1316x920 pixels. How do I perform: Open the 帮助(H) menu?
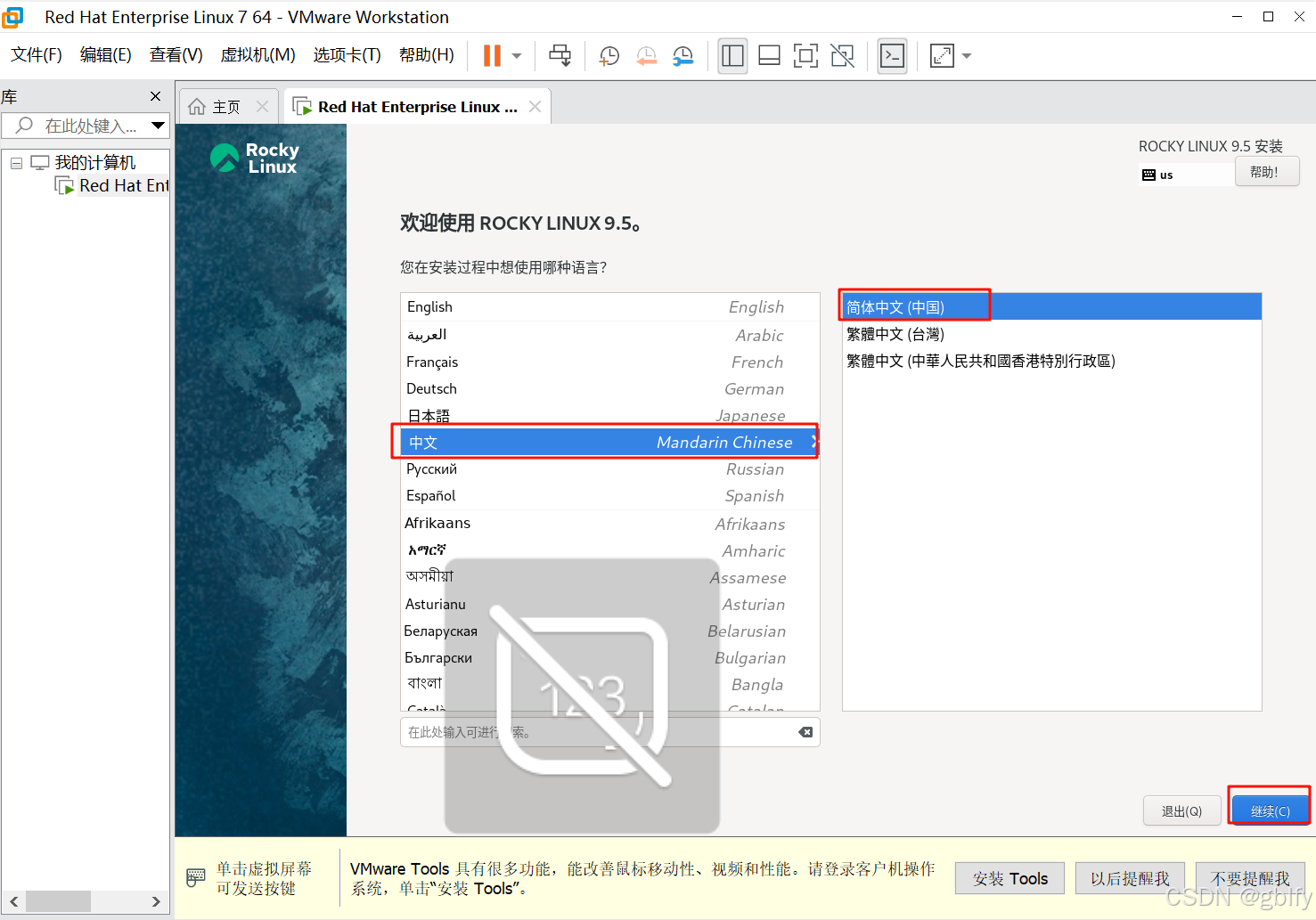[x=427, y=55]
